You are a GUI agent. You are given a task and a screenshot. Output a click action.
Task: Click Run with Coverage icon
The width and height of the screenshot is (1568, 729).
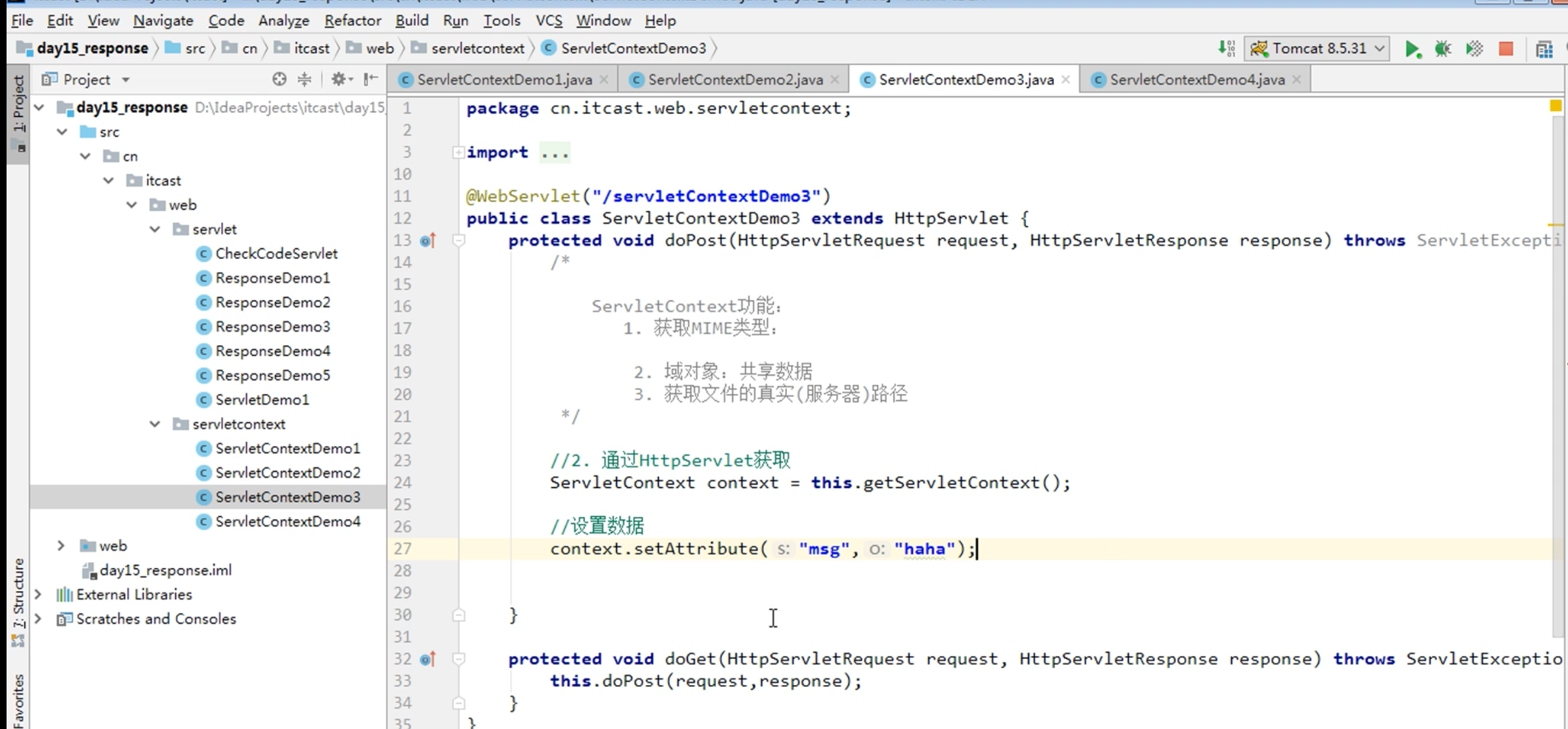click(x=1474, y=49)
